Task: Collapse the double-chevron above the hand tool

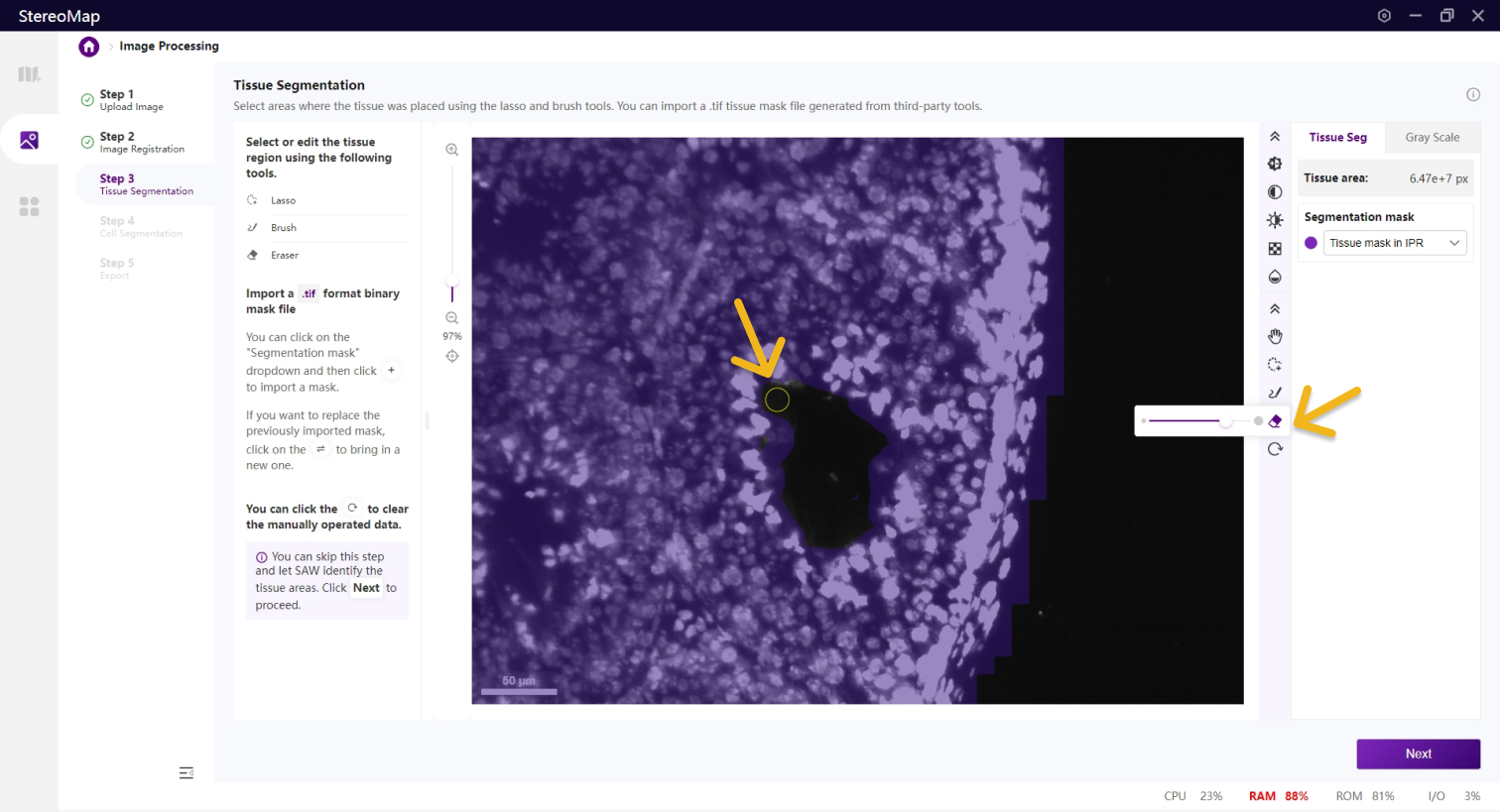Action: pyautogui.click(x=1275, y=309)
